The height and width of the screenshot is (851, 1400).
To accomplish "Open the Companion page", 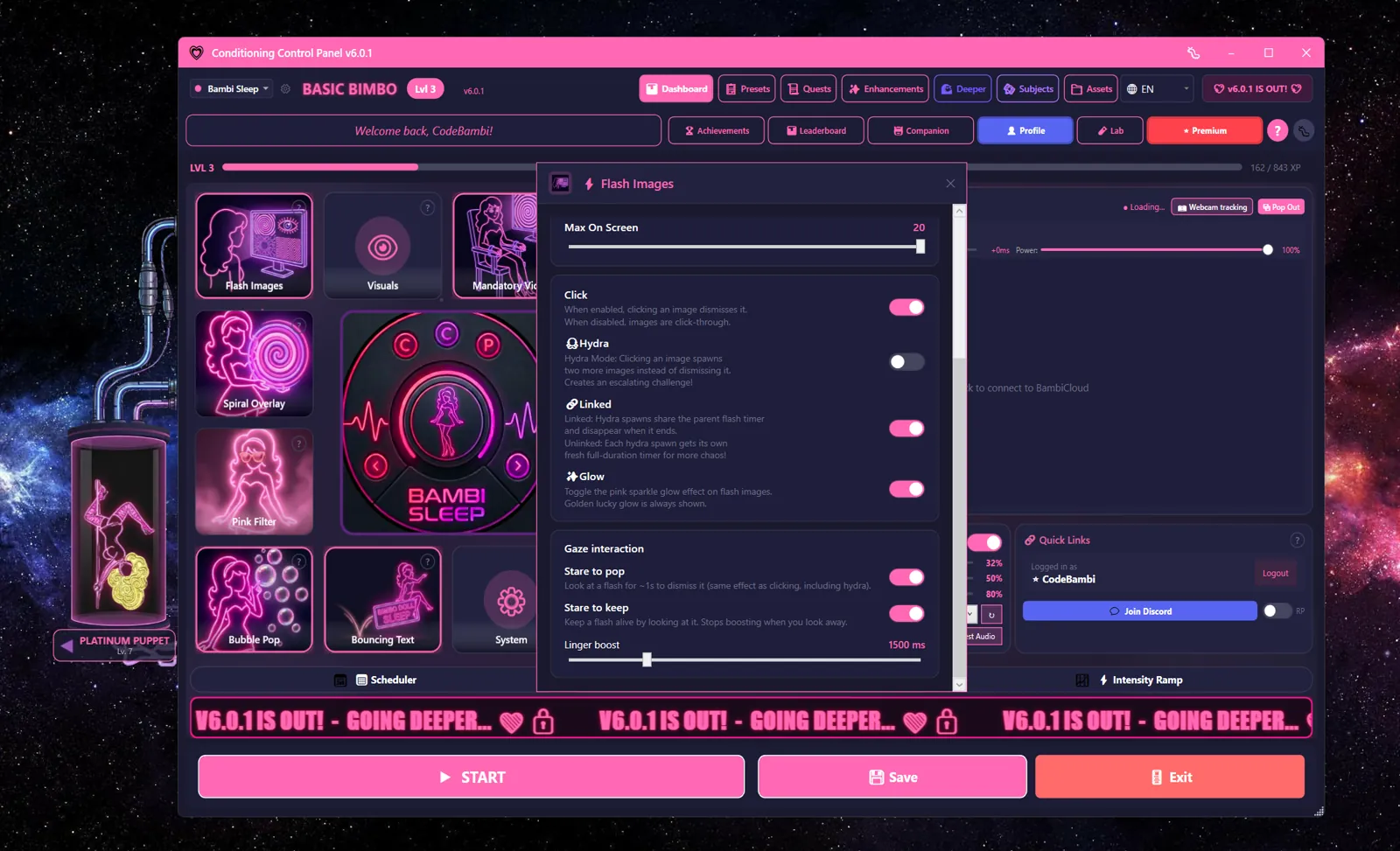I will pyautogui.click(x=920, y=130).
